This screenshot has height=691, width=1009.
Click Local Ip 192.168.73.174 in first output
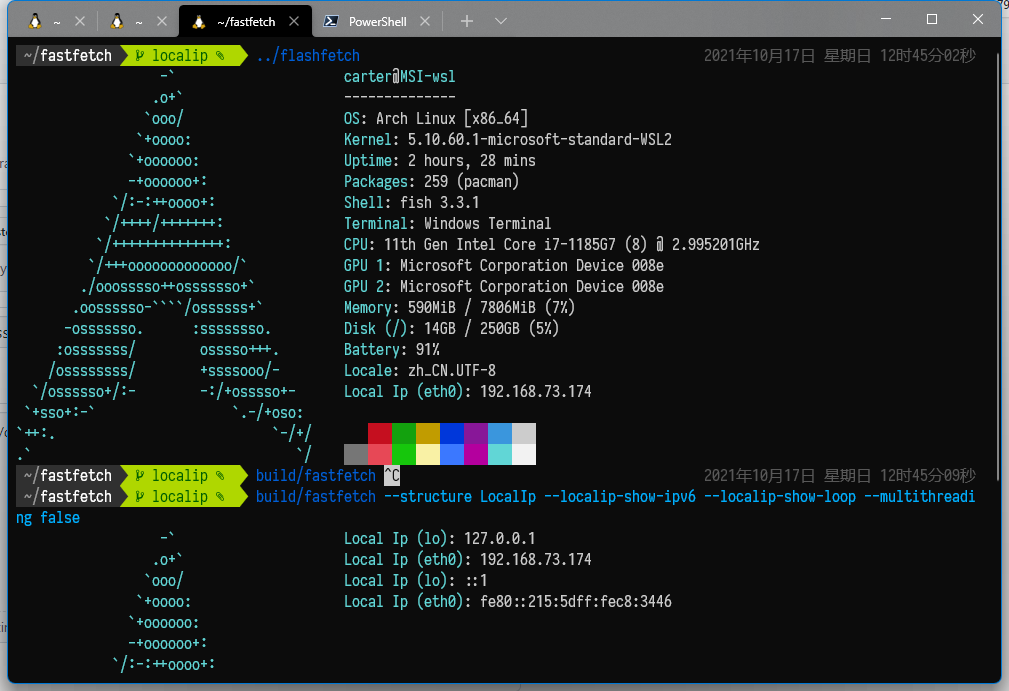tap(467, 391)
